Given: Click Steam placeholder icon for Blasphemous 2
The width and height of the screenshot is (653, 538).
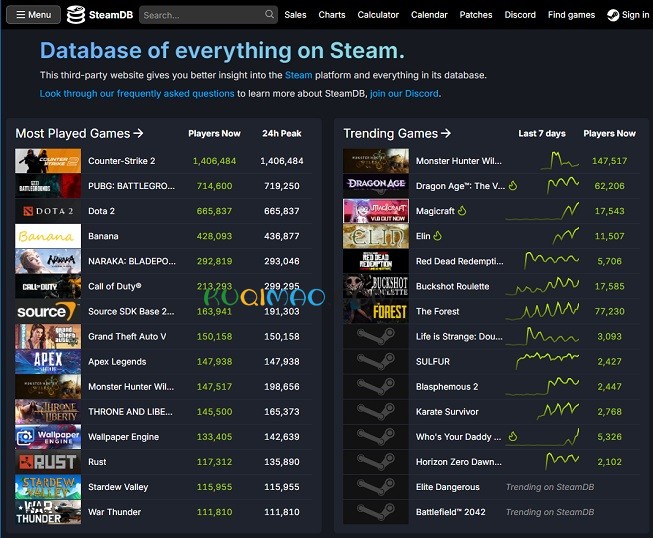Looking at the screenshot, I should 376,387.
